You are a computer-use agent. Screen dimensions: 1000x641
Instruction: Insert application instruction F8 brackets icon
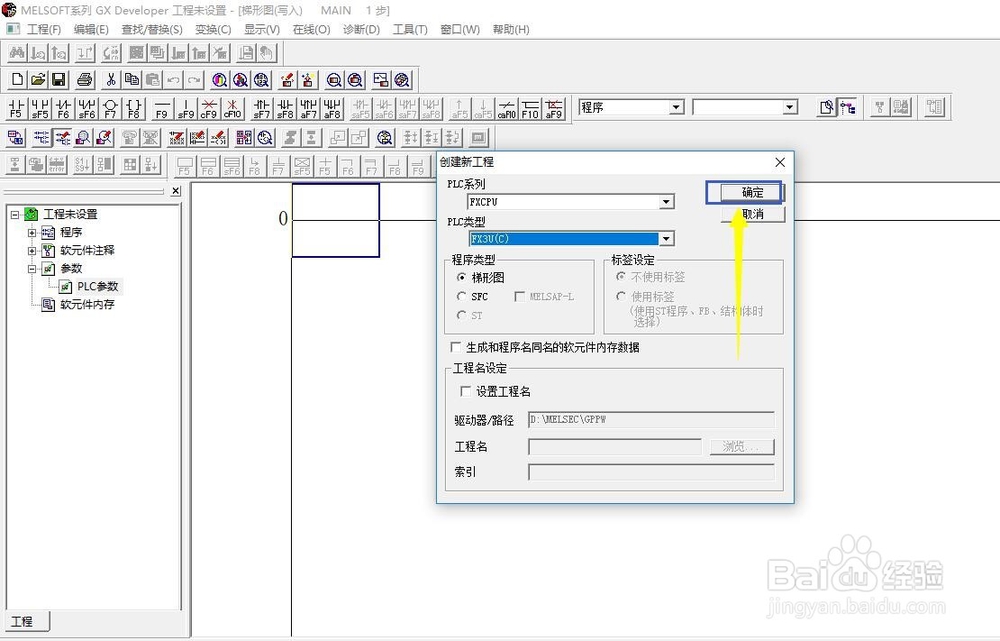pos(134,108)
